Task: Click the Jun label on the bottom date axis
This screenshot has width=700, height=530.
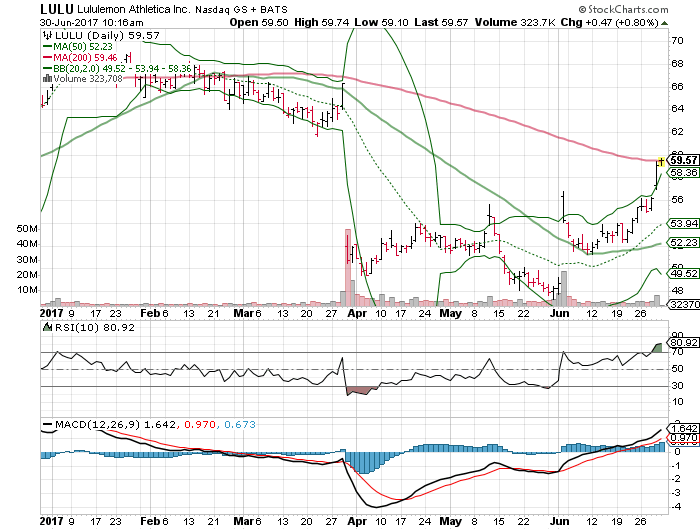Action: pyautogui.click(x=559, y=521)
